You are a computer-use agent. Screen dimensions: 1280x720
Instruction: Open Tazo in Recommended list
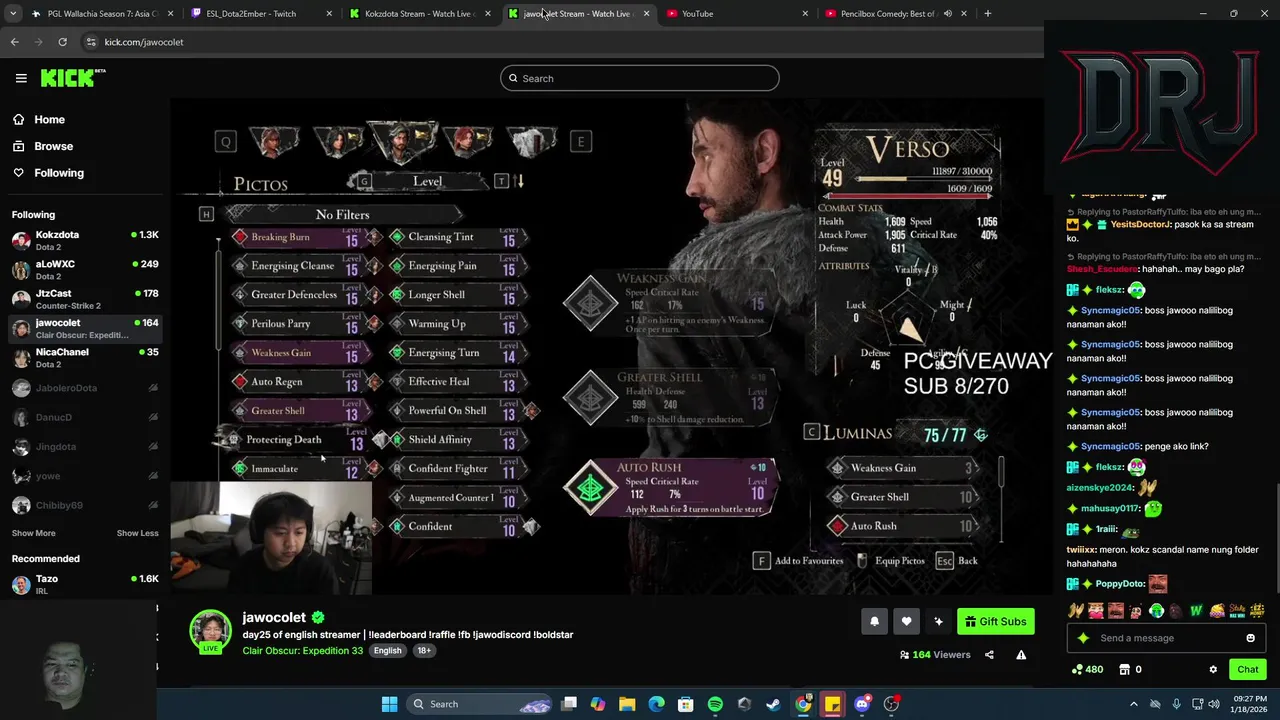(85, 584)
